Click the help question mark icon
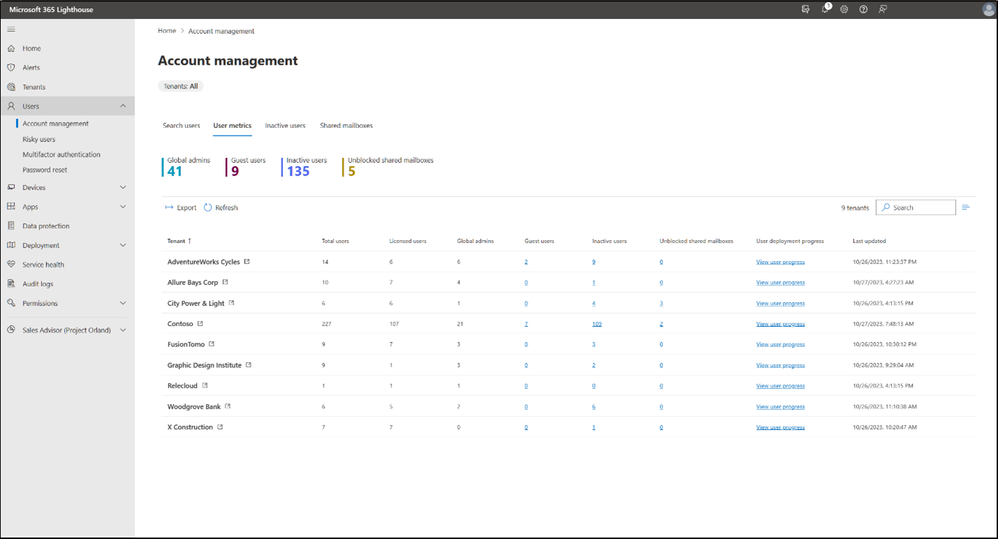The width and height of the screenshot is (998, 539). [863, 10]
